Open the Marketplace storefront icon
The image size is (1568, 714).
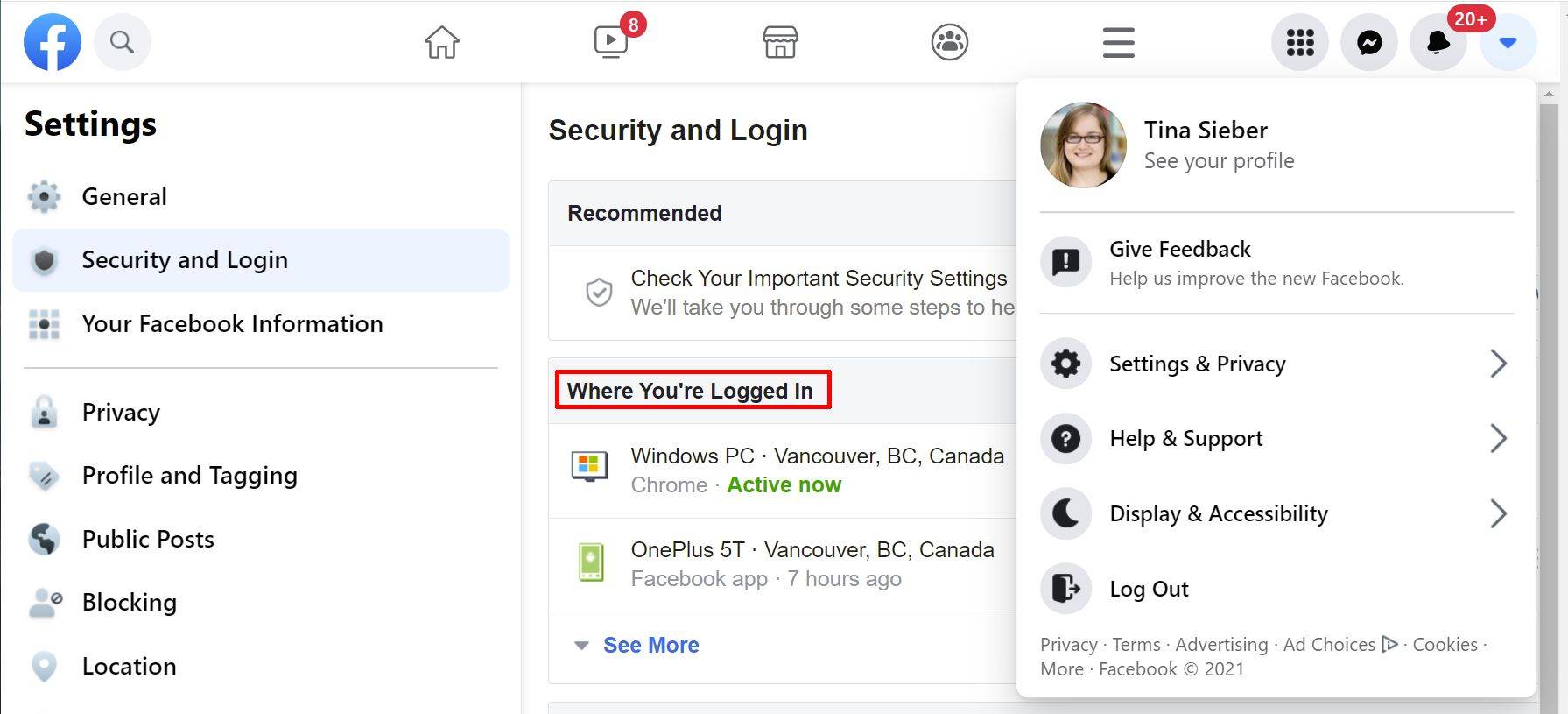pyautogui.click(x=780, y=42)
